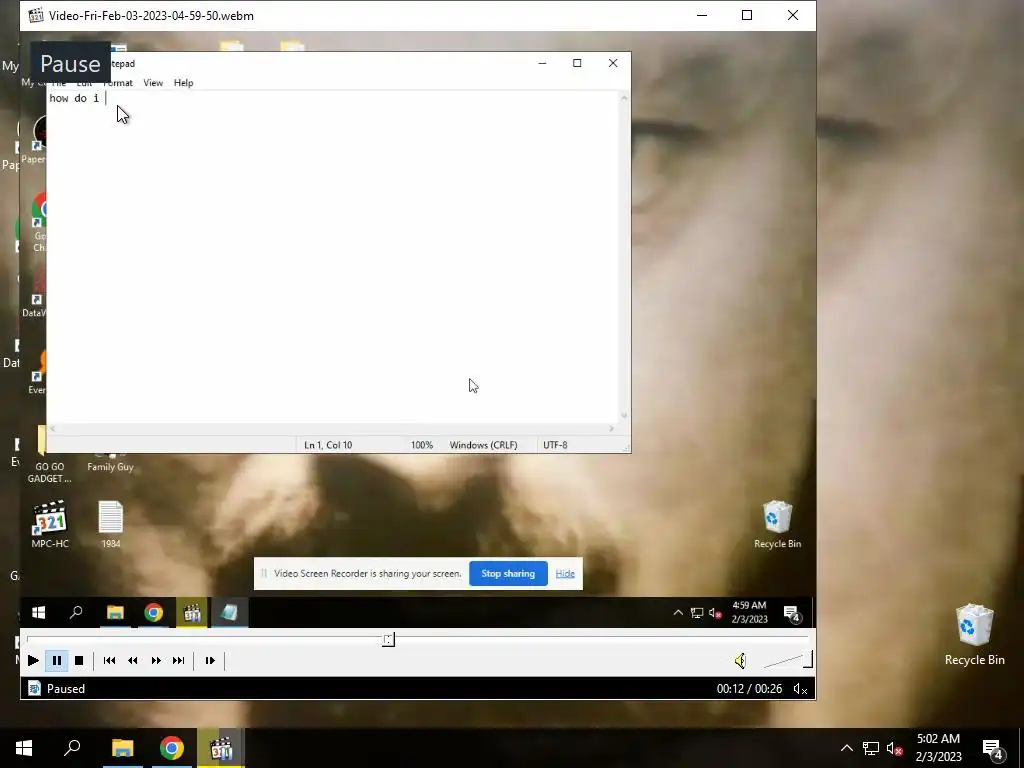Step forward one frame
Screen dimensions: 1024x768
(210, 660)
